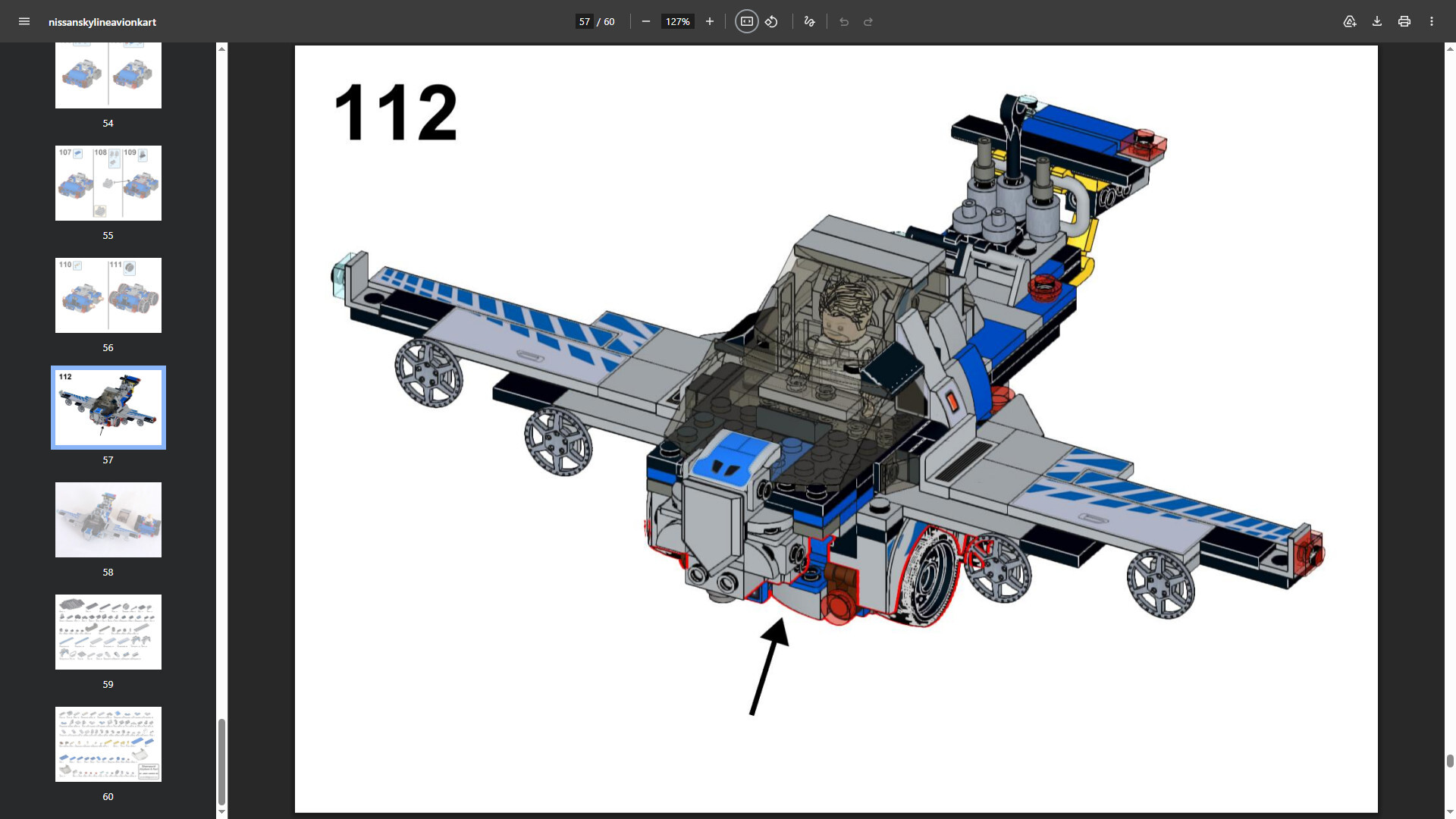The width and height of the screenshot is (1456, 819).
Task: Click the 127% zoom level field
Action: tap(677, 21)
